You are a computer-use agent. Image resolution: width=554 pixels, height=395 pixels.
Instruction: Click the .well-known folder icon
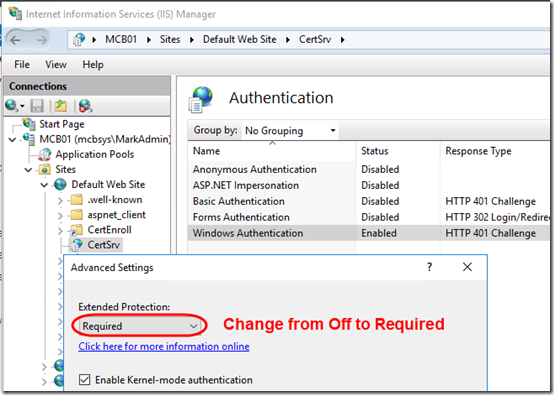coord(77,200)
